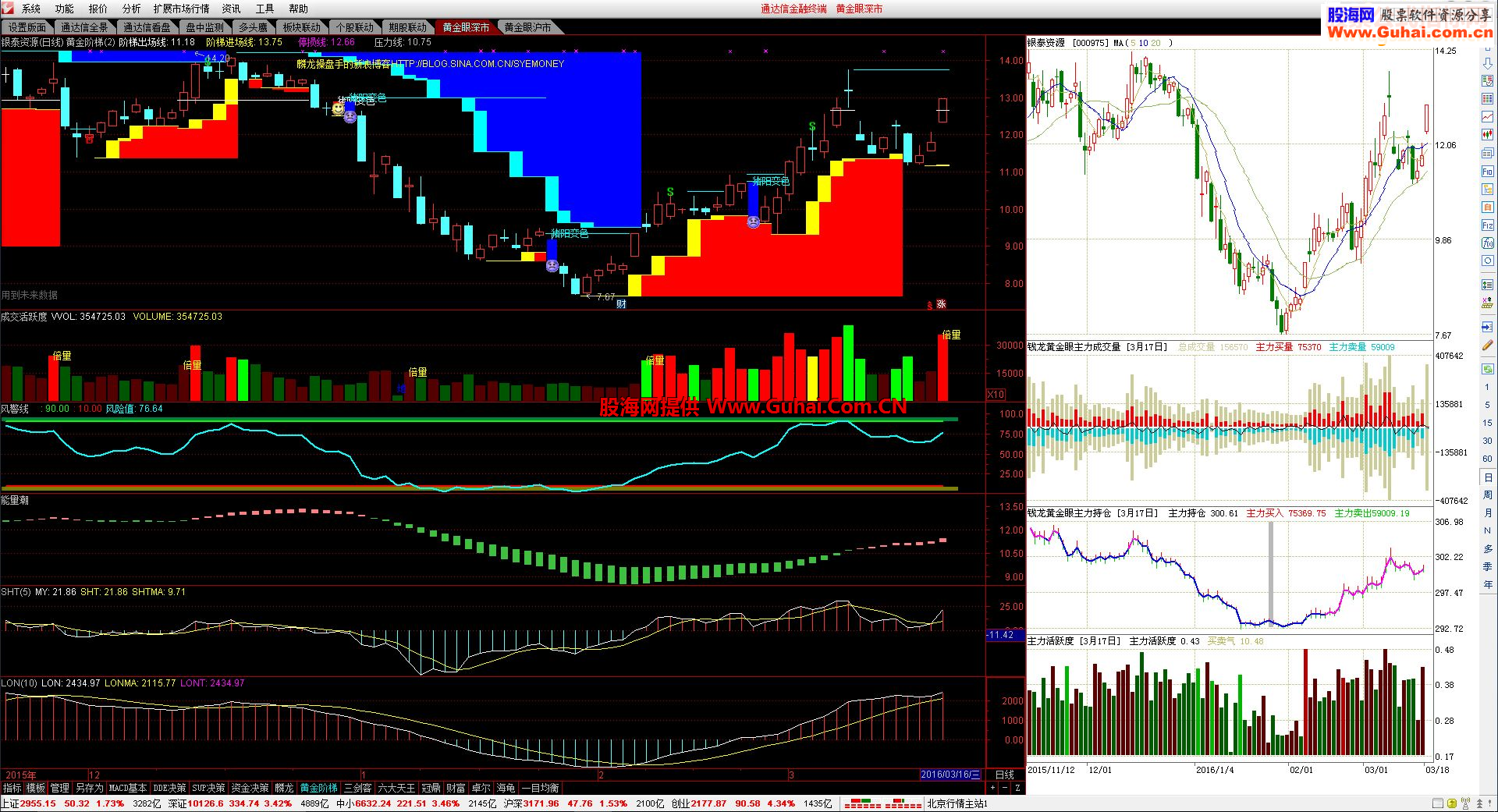Open the 系统 menu

[31, 9]
